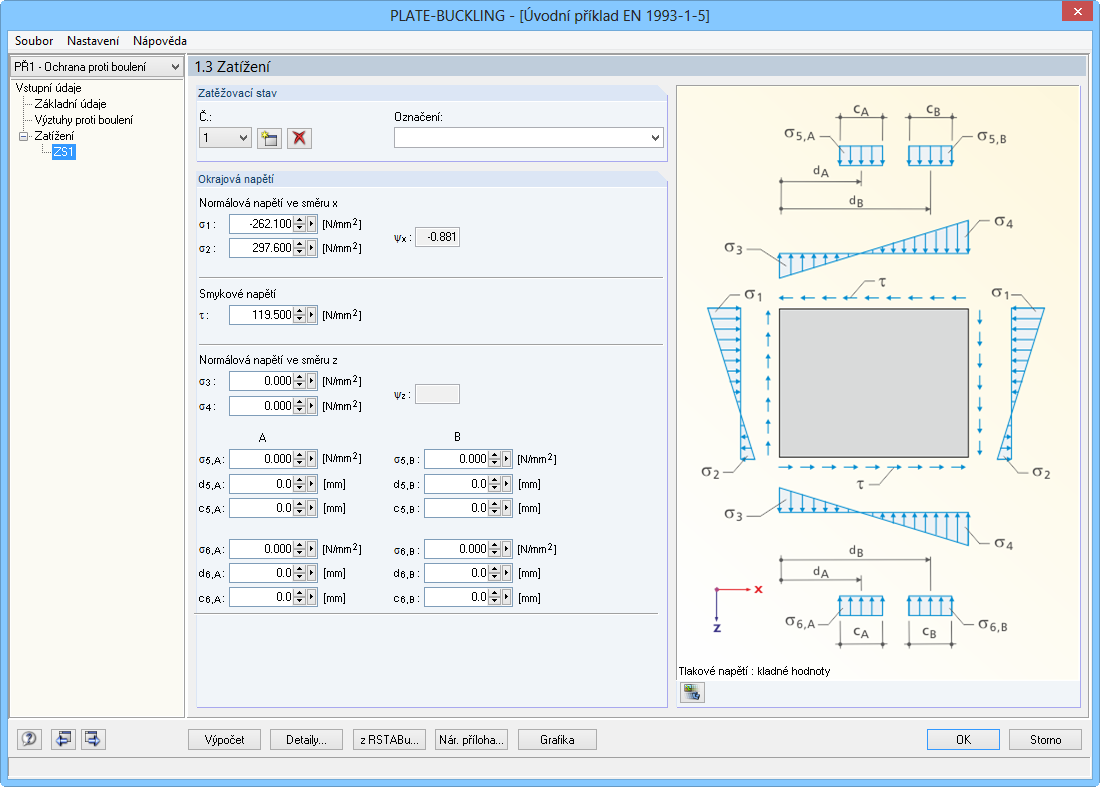Open arrow menu next to σ6,A field
1100x787 pixels.
312,549
